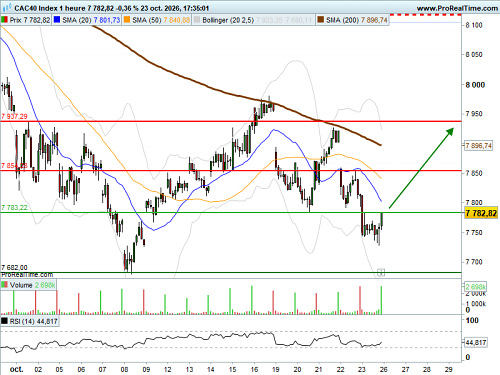This screenshot has height=375, width=500.
Task: Click the '7 682,00' support level label
Action: tap(14, 268)
